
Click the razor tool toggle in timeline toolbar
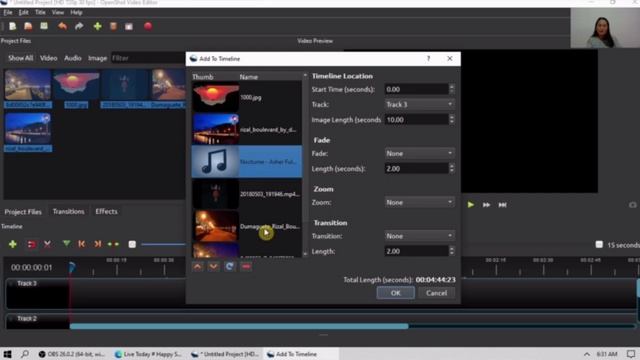click(x=47, y=244)
